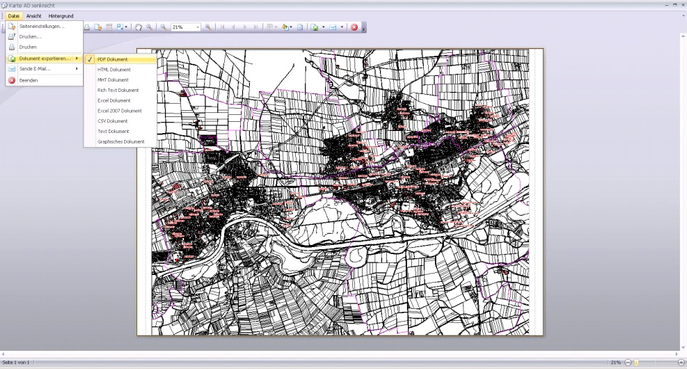Click the red close preview icon
Screen dimensions: 687x369
click(x=354, y=27)
